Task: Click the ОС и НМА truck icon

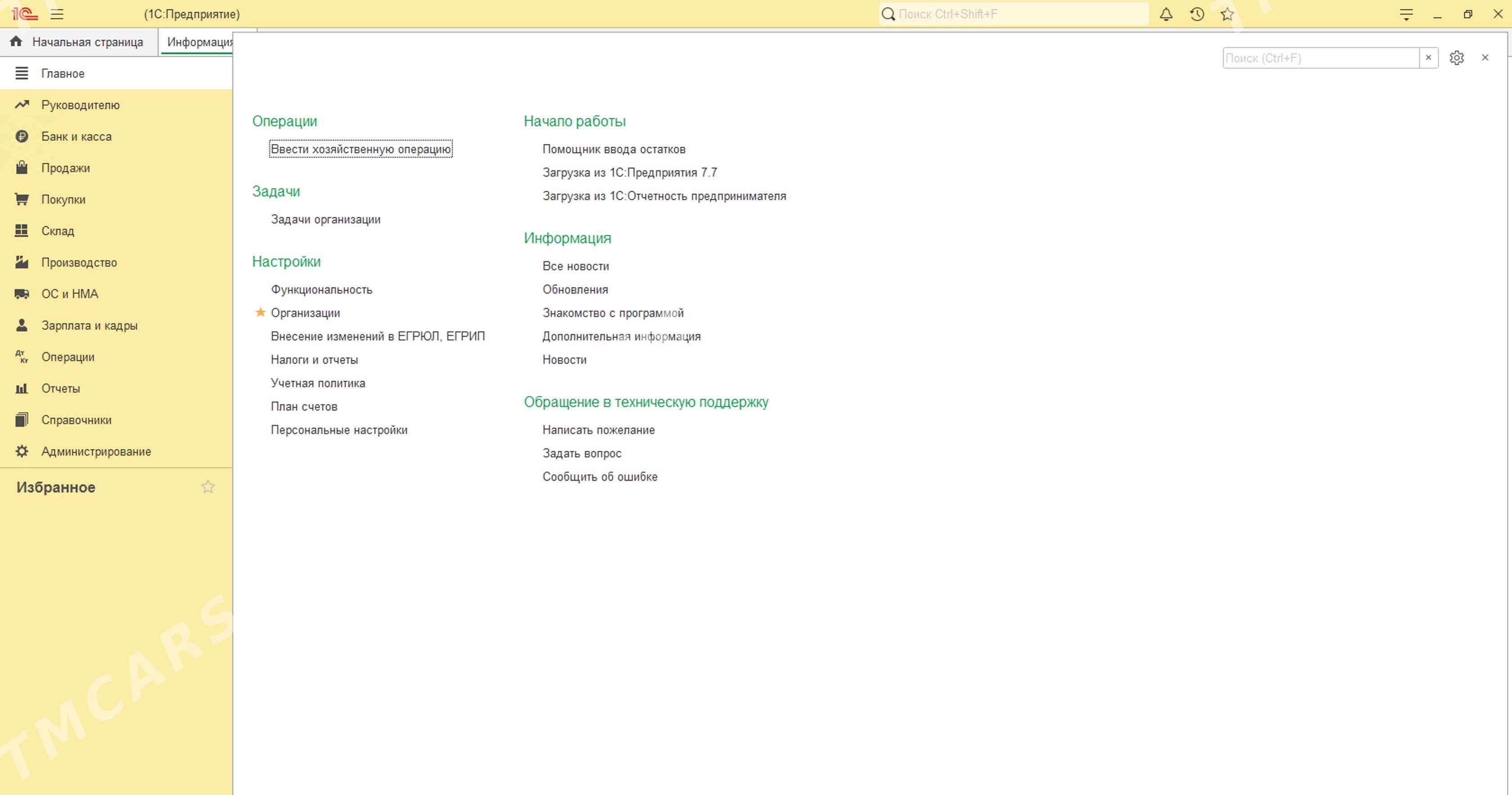Action: pos(22,294)
